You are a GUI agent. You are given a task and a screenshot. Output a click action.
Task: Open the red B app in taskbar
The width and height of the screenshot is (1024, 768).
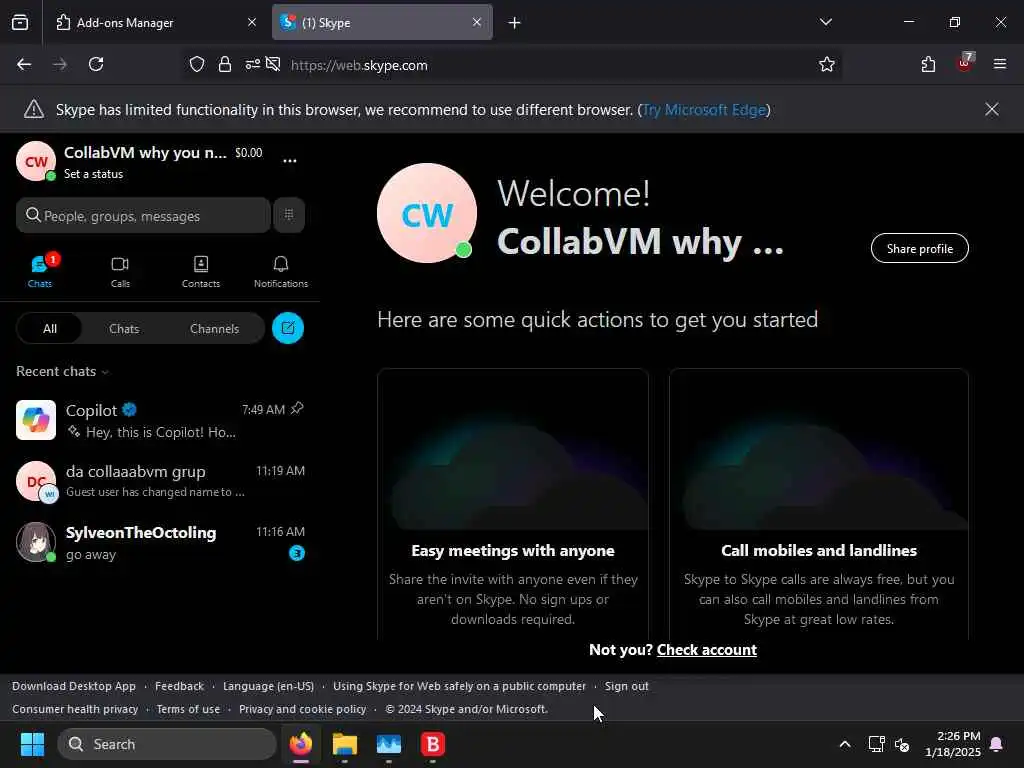pyautogui.click(x=432, y=744)
